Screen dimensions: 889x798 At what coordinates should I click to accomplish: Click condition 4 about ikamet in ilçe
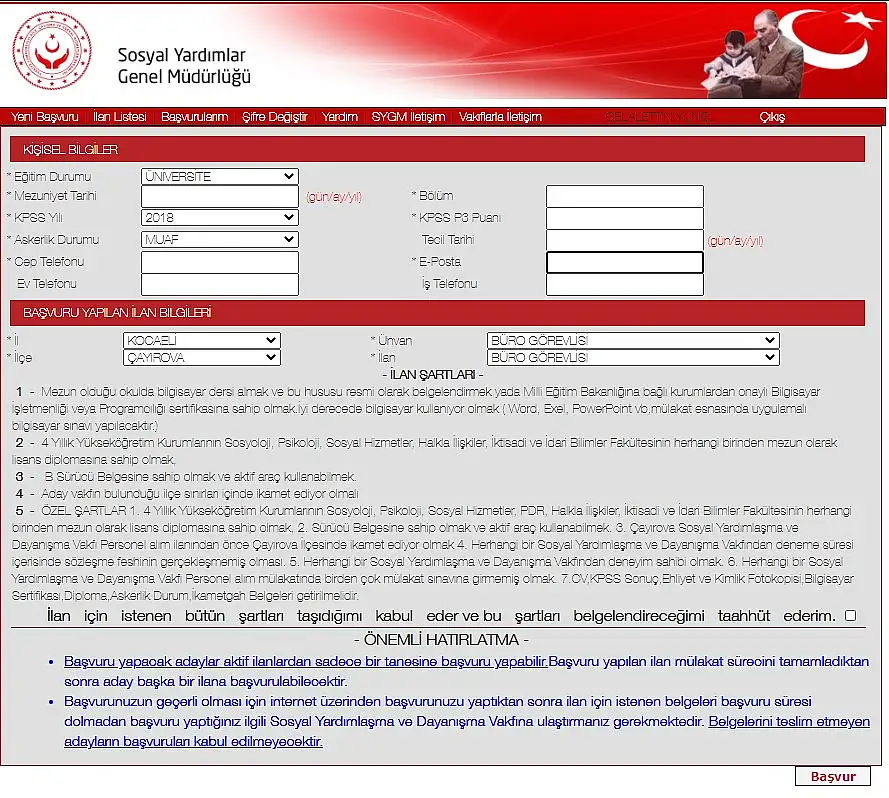coord(187,494)
